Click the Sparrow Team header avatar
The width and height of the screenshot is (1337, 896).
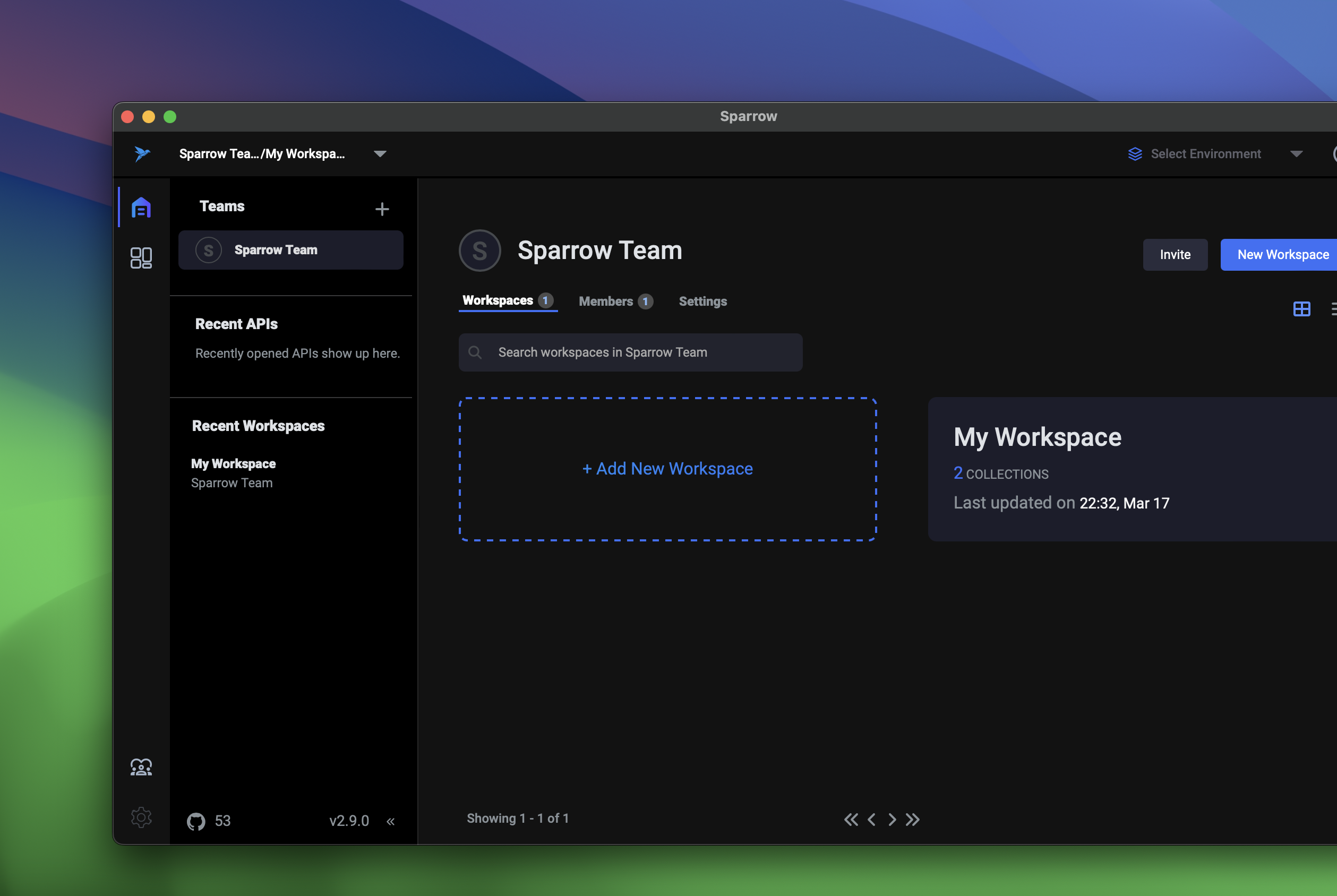tap(479, 251)
